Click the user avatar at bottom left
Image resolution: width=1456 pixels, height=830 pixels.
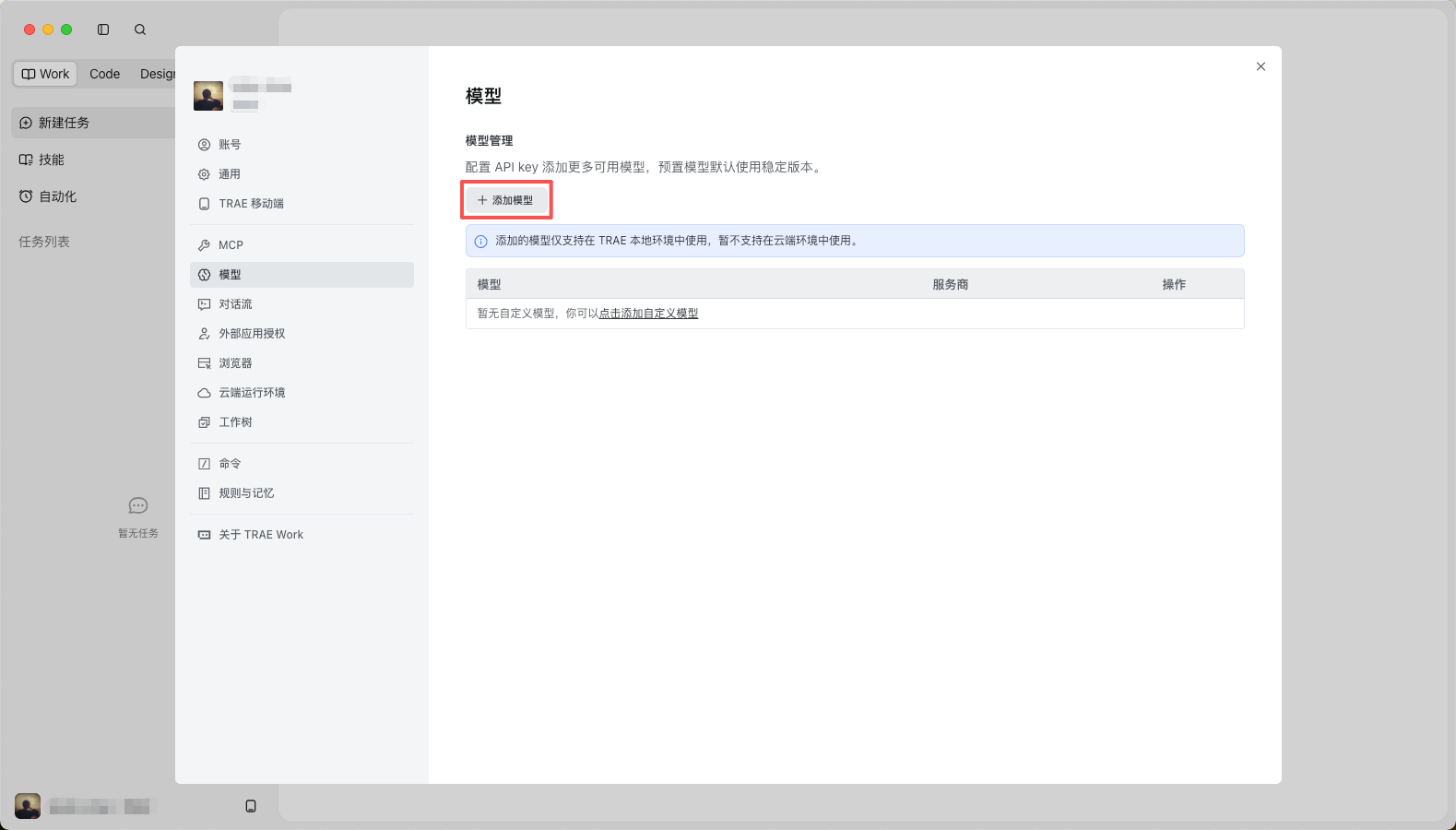(x=28, y=806)
